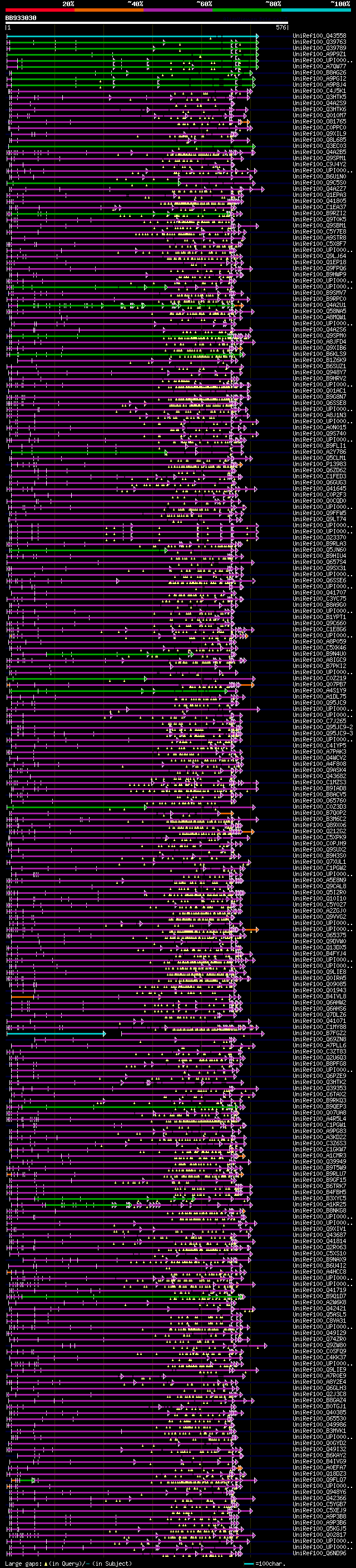Select hit label UniRef100_Q9C5S0

319,182
